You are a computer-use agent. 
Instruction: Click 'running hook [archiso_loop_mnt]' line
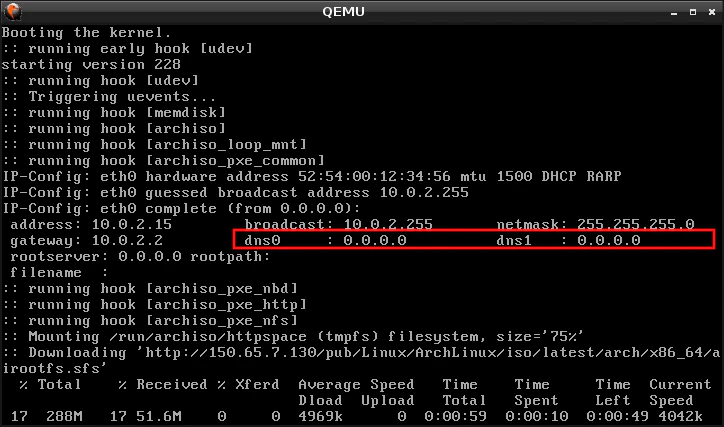pyautogui.click(x=155, y=144)
